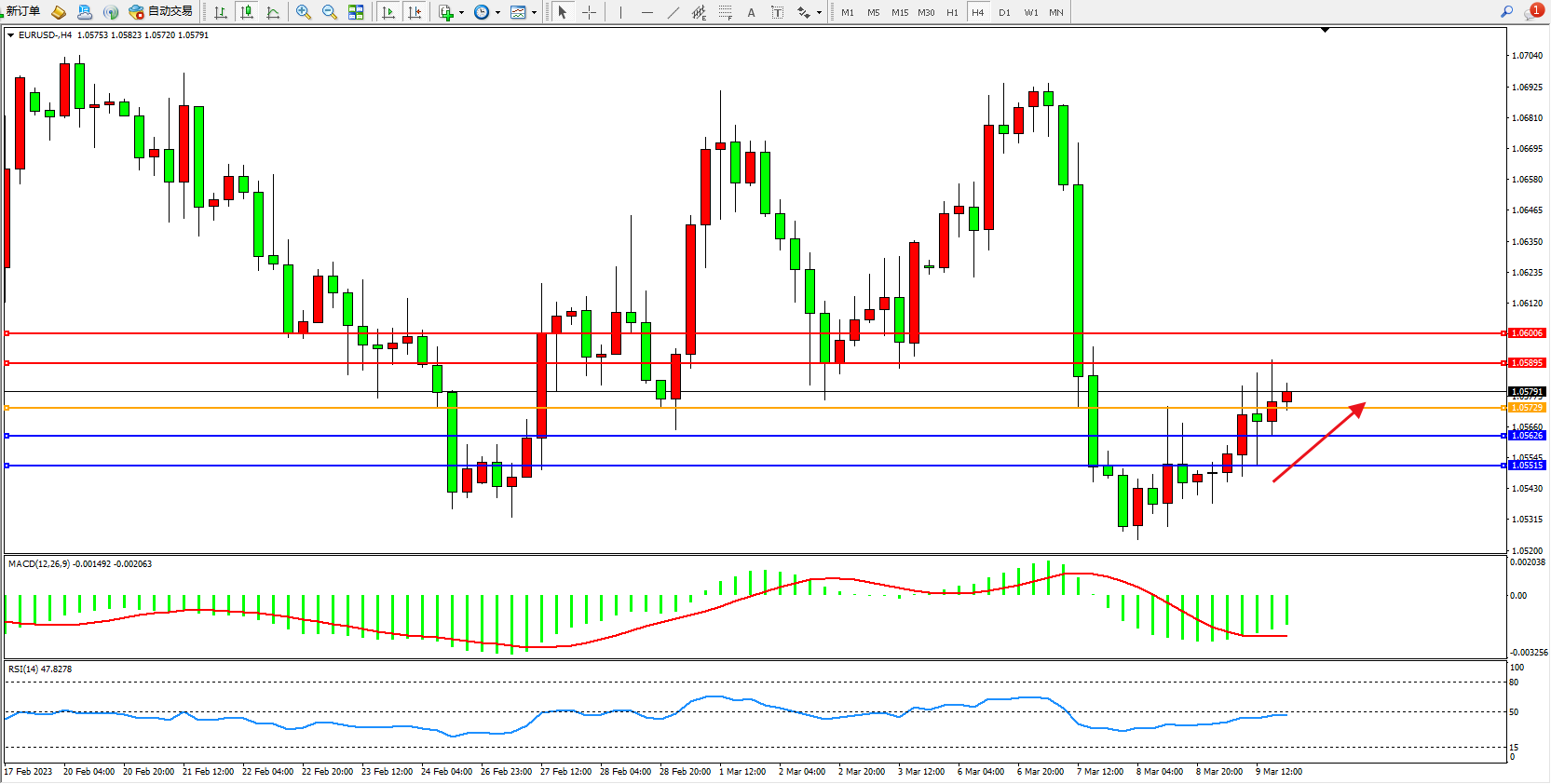The height and width of the screenshot is (784, 1551).
Task: Open the search magnifier icon
Action: [x=1506, y=11]
